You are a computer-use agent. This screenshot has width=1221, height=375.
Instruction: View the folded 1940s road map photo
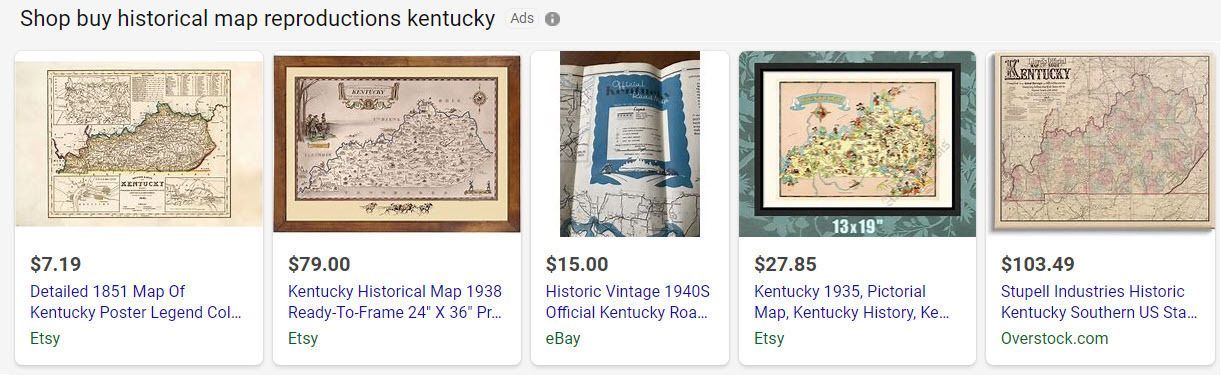tap(630, 144)
